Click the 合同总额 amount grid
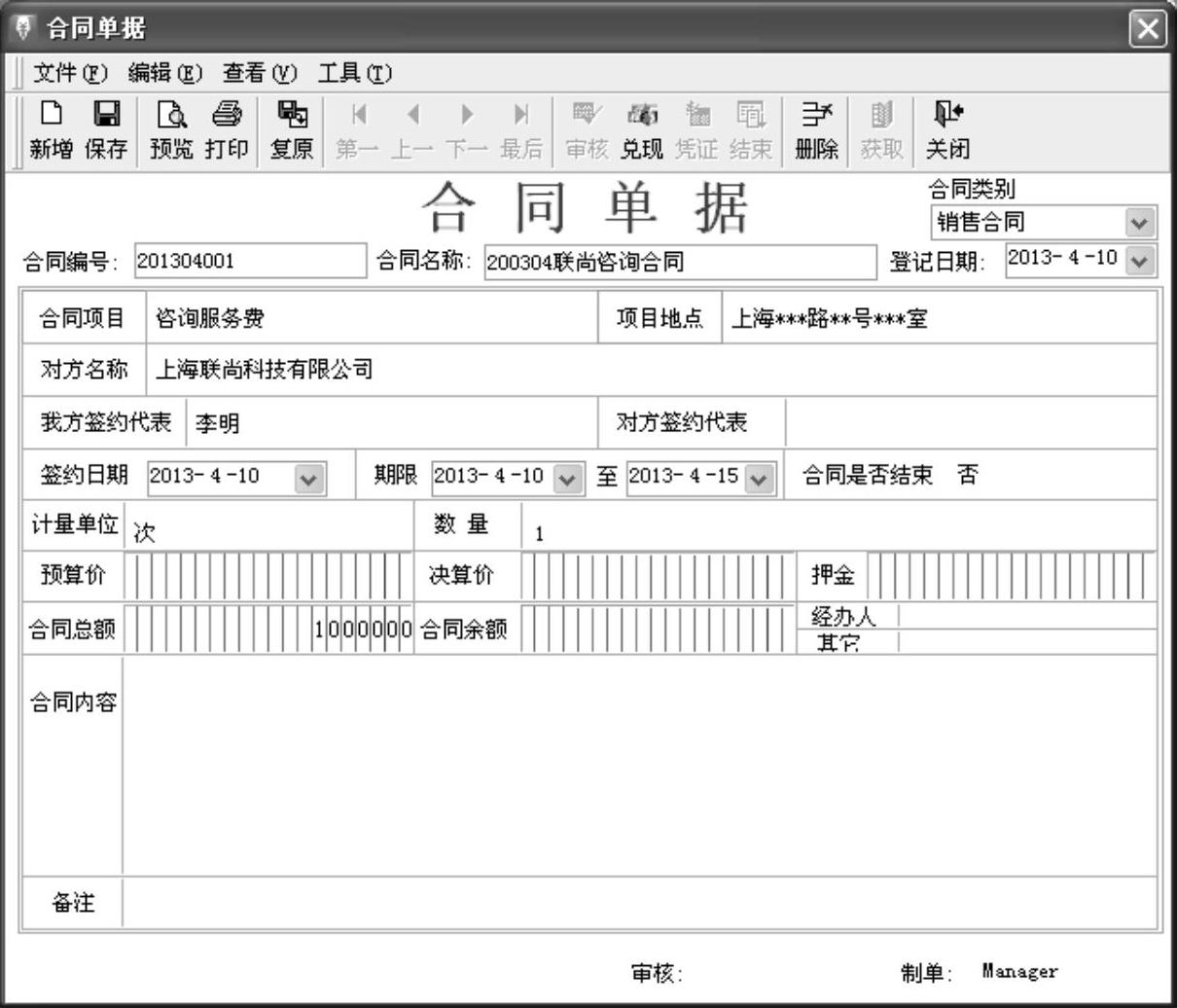Image resolution: width=1177 pixels, height=1008 pixels. [268, 629]
